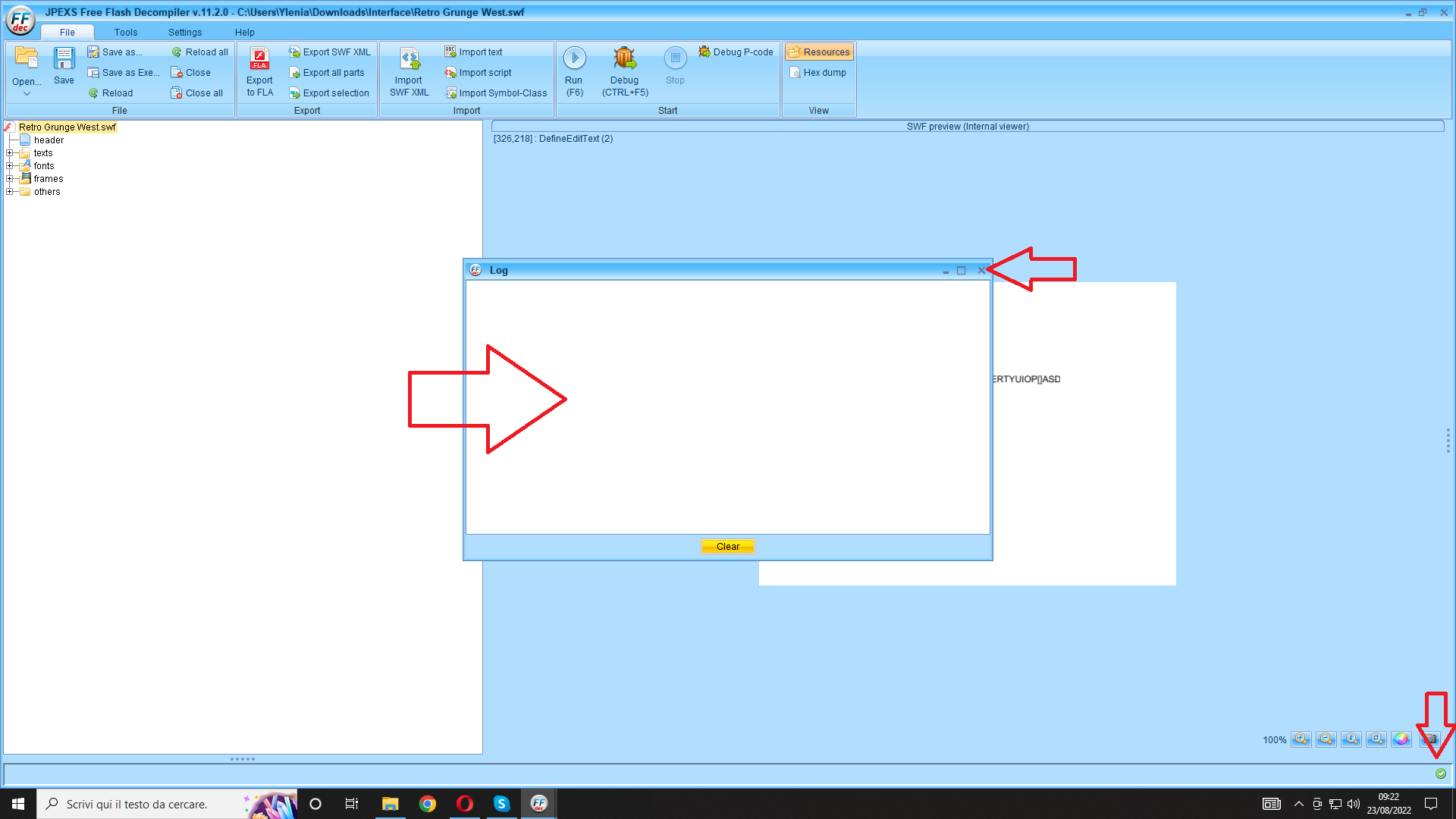
Task: Click the SWF preview (Internal viewer) header
Action: pos(968,127)
